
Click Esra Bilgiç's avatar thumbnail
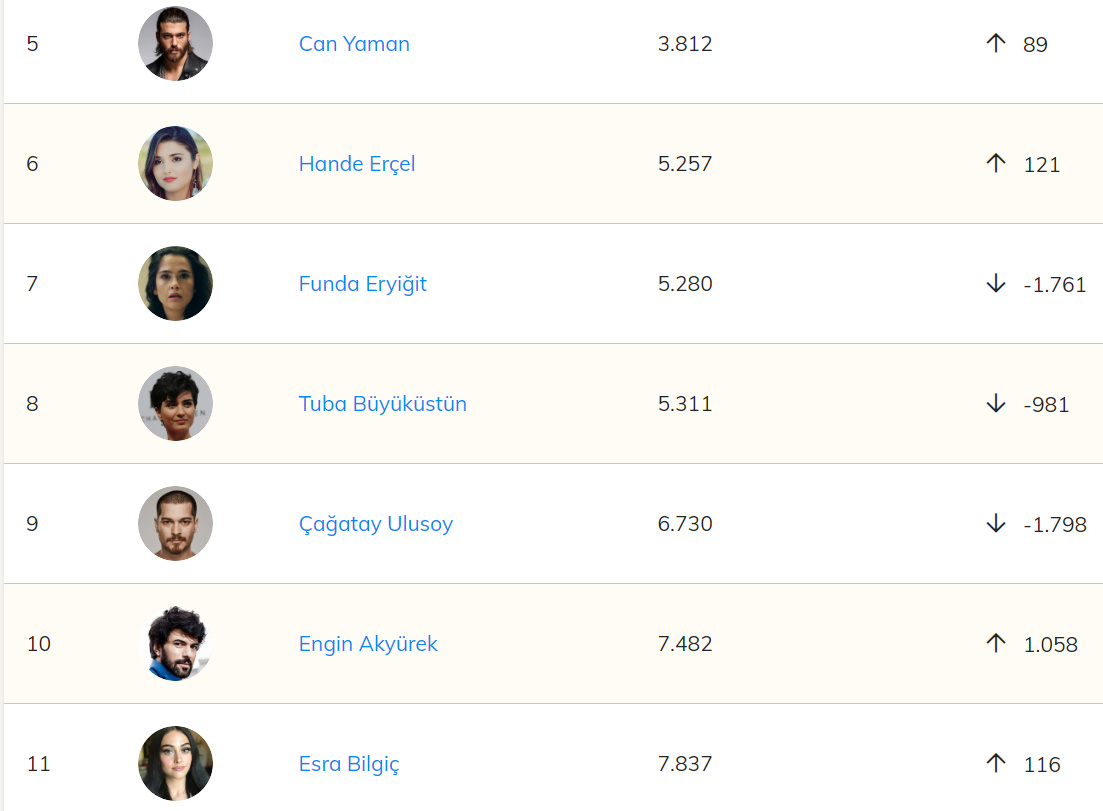pos(175,764)
